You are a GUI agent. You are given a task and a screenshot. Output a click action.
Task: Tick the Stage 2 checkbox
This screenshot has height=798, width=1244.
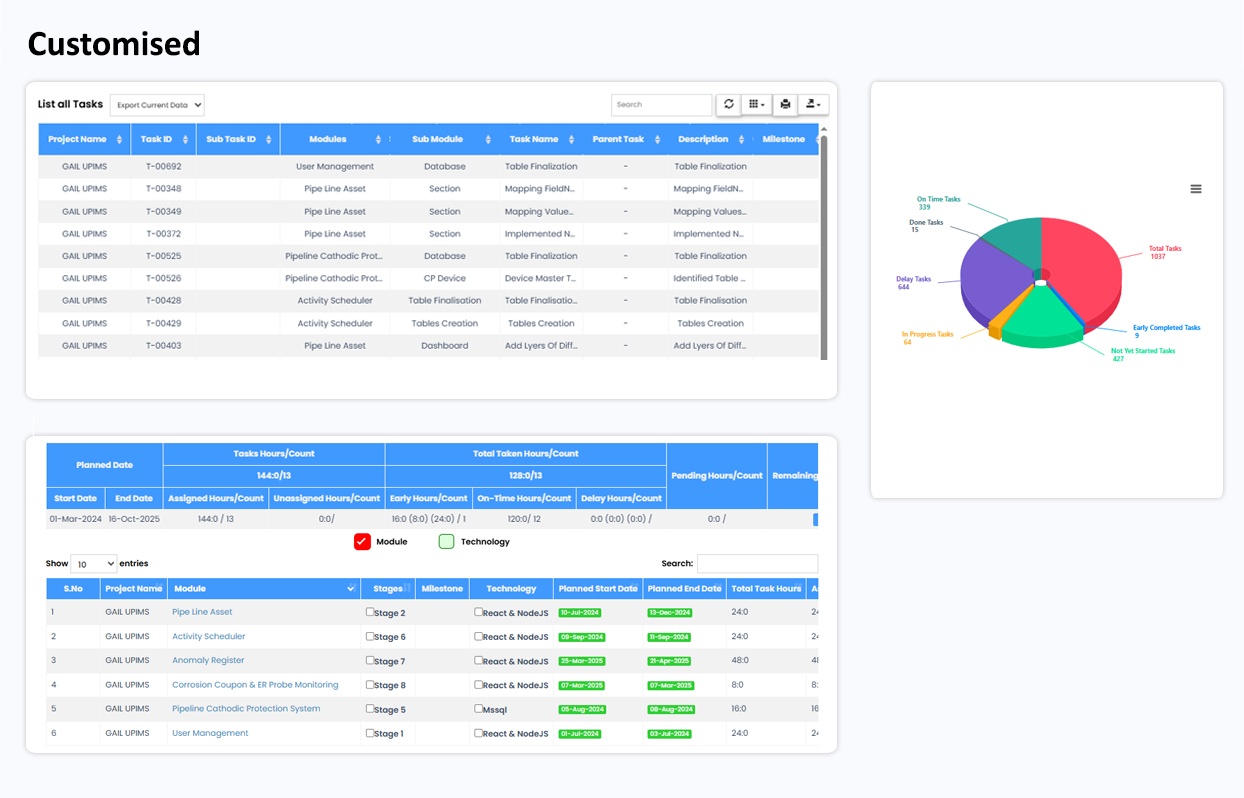coord(370,612)
